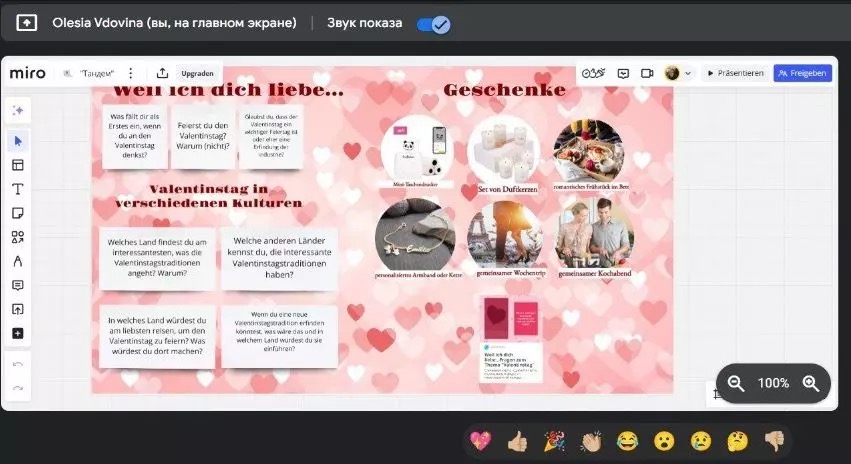Zoom in with the plus magnifier
The height and width of the screenshot is (464, 851).
[811, 383]
